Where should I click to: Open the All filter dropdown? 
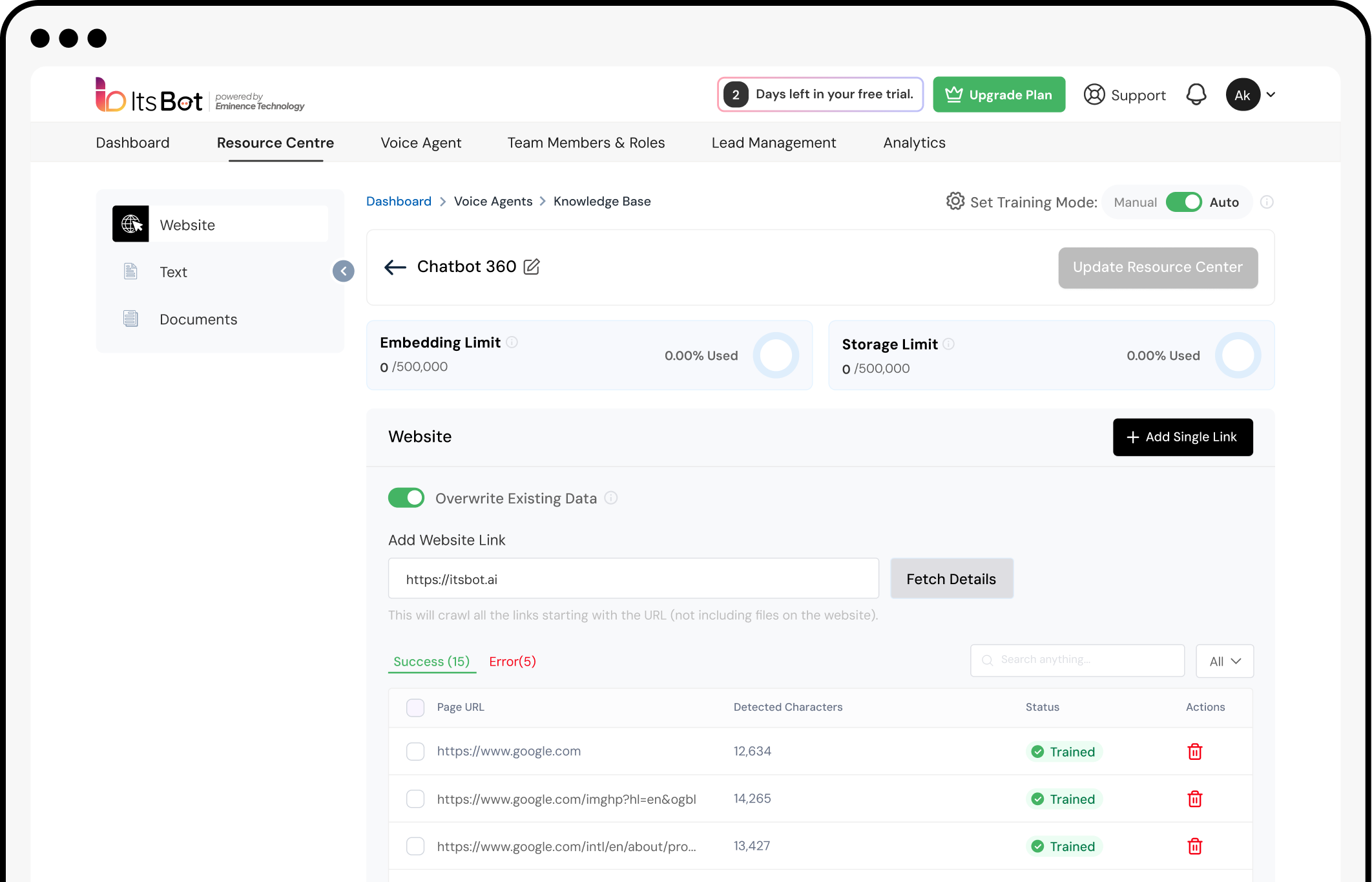[1225, 661]
